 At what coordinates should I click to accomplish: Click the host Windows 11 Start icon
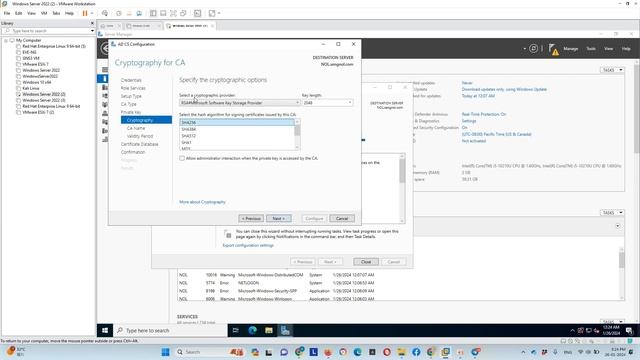[165, 352]
